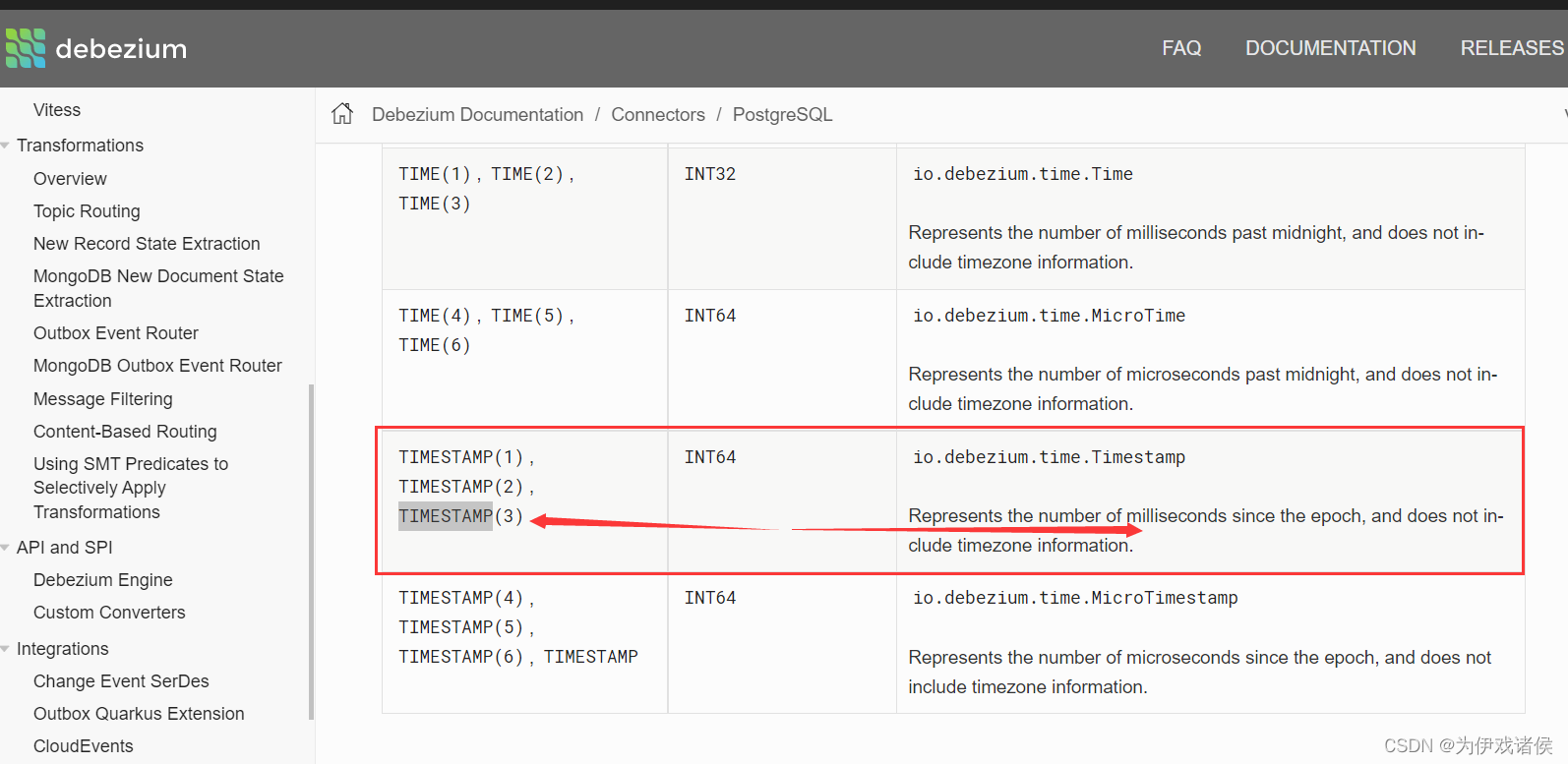Image resolution: width=1568 pixels, height=764 pixels.
Task: Collapse the API and SPI section arrow
Action: 6,548
